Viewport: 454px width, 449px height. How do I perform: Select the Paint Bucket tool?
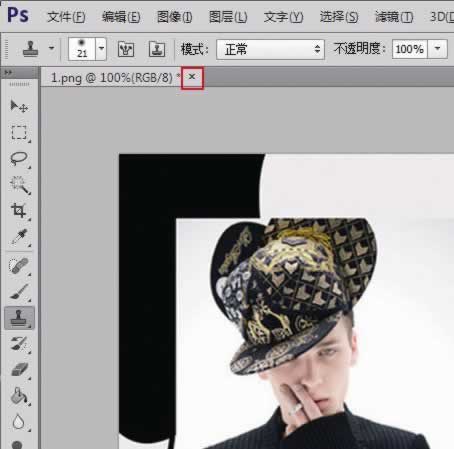tap(19, 395)
